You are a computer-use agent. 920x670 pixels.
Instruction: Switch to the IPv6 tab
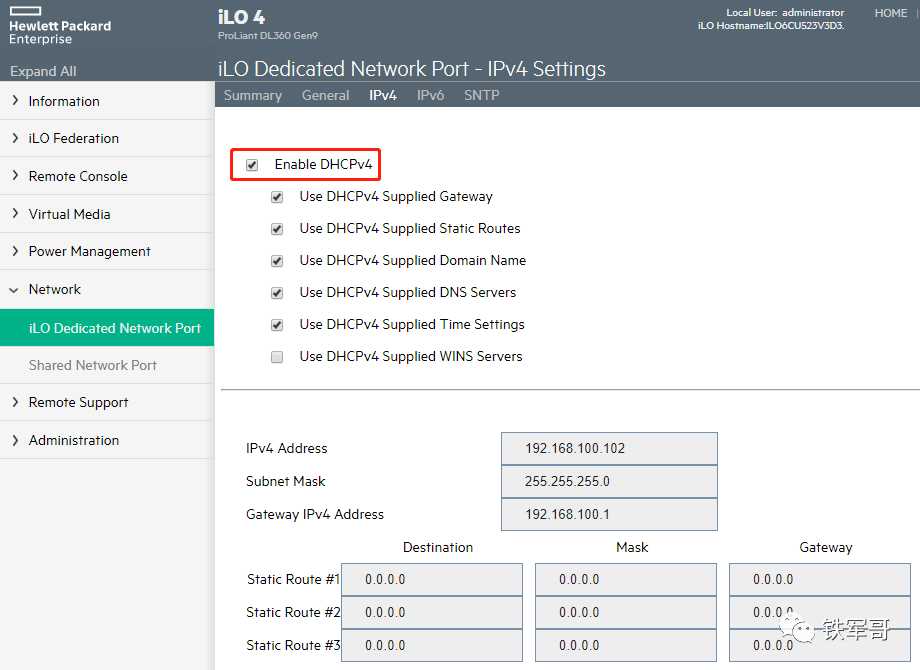(x=430, y=95)
